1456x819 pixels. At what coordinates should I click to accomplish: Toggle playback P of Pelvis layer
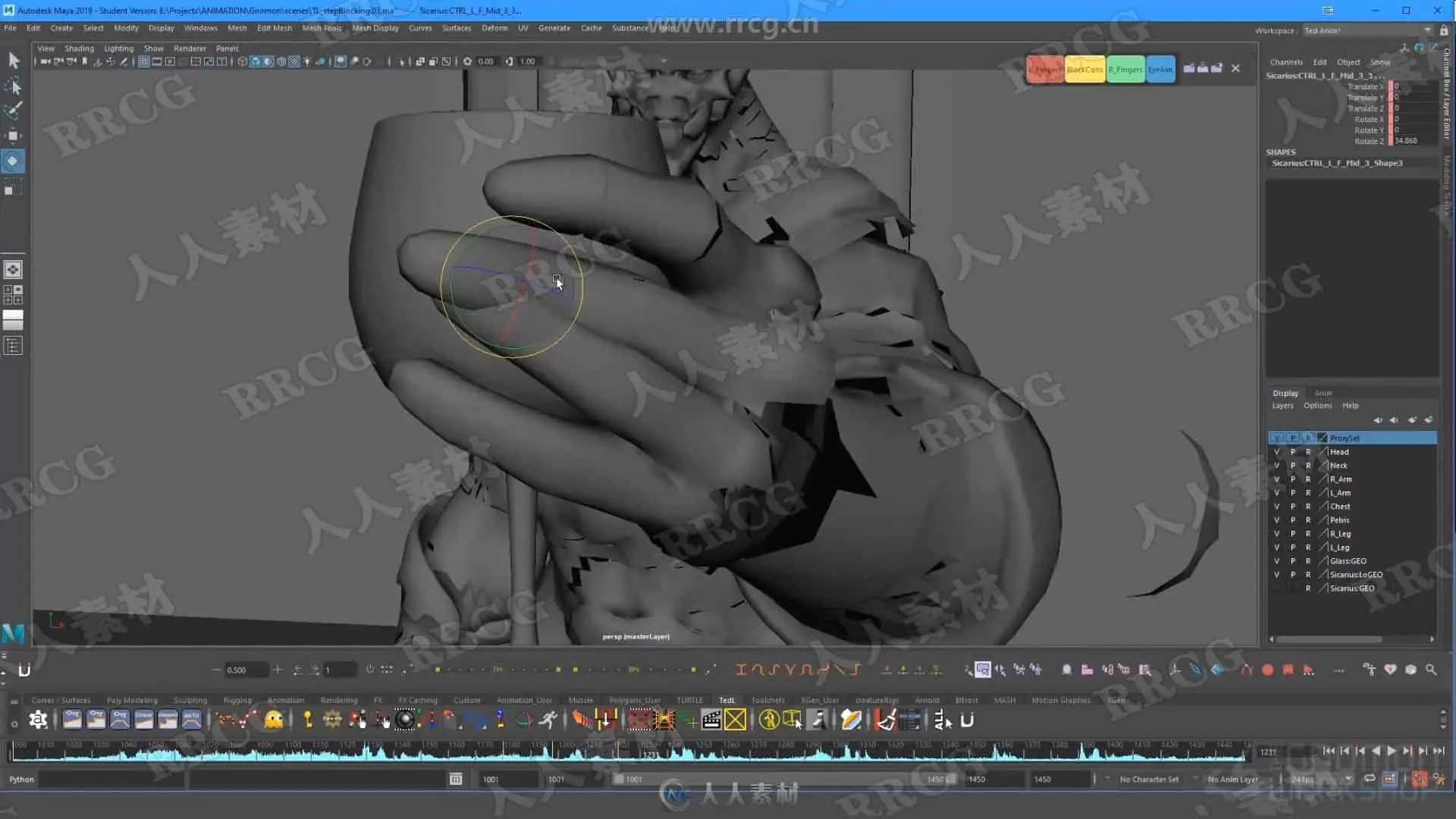pos(1292,520)
